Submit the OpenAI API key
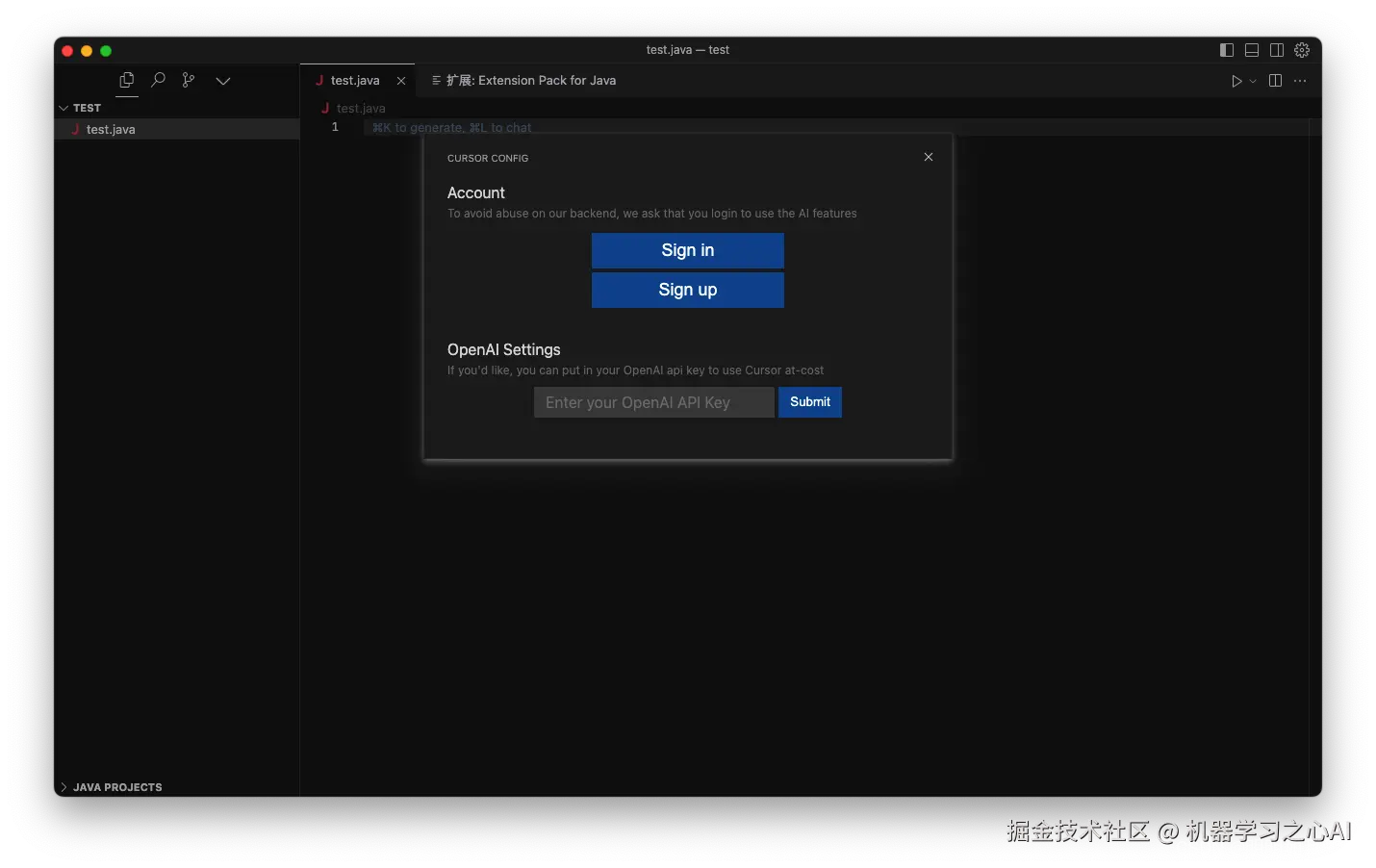 click(x=810, y=402)
